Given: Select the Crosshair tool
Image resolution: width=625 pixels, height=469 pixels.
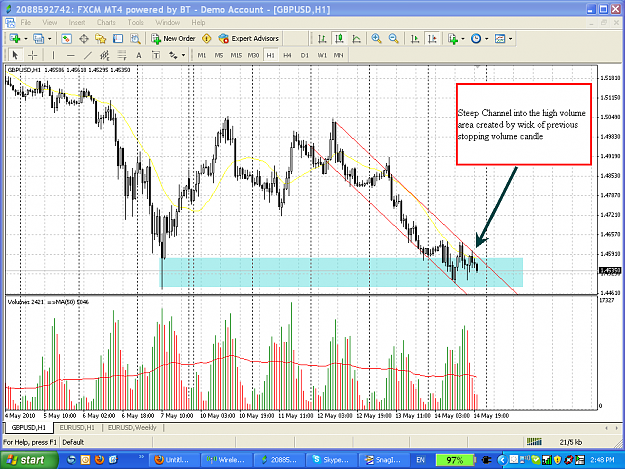Looking at the screenshot, I should 33,55.
